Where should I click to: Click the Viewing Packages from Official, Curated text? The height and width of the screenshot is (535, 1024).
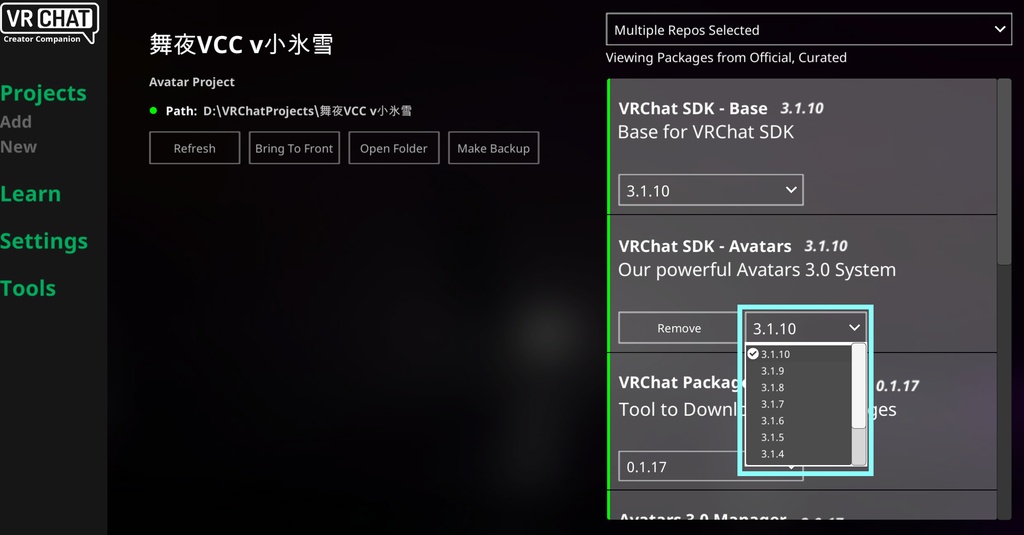click(726, 57)
